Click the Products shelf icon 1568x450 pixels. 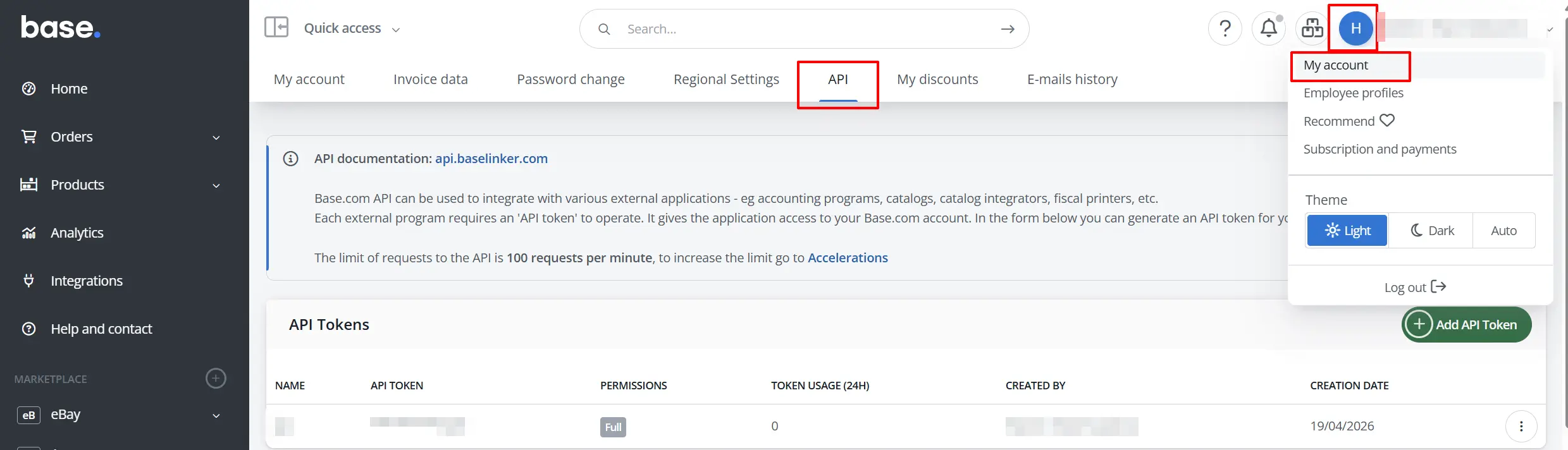point(28,185)
